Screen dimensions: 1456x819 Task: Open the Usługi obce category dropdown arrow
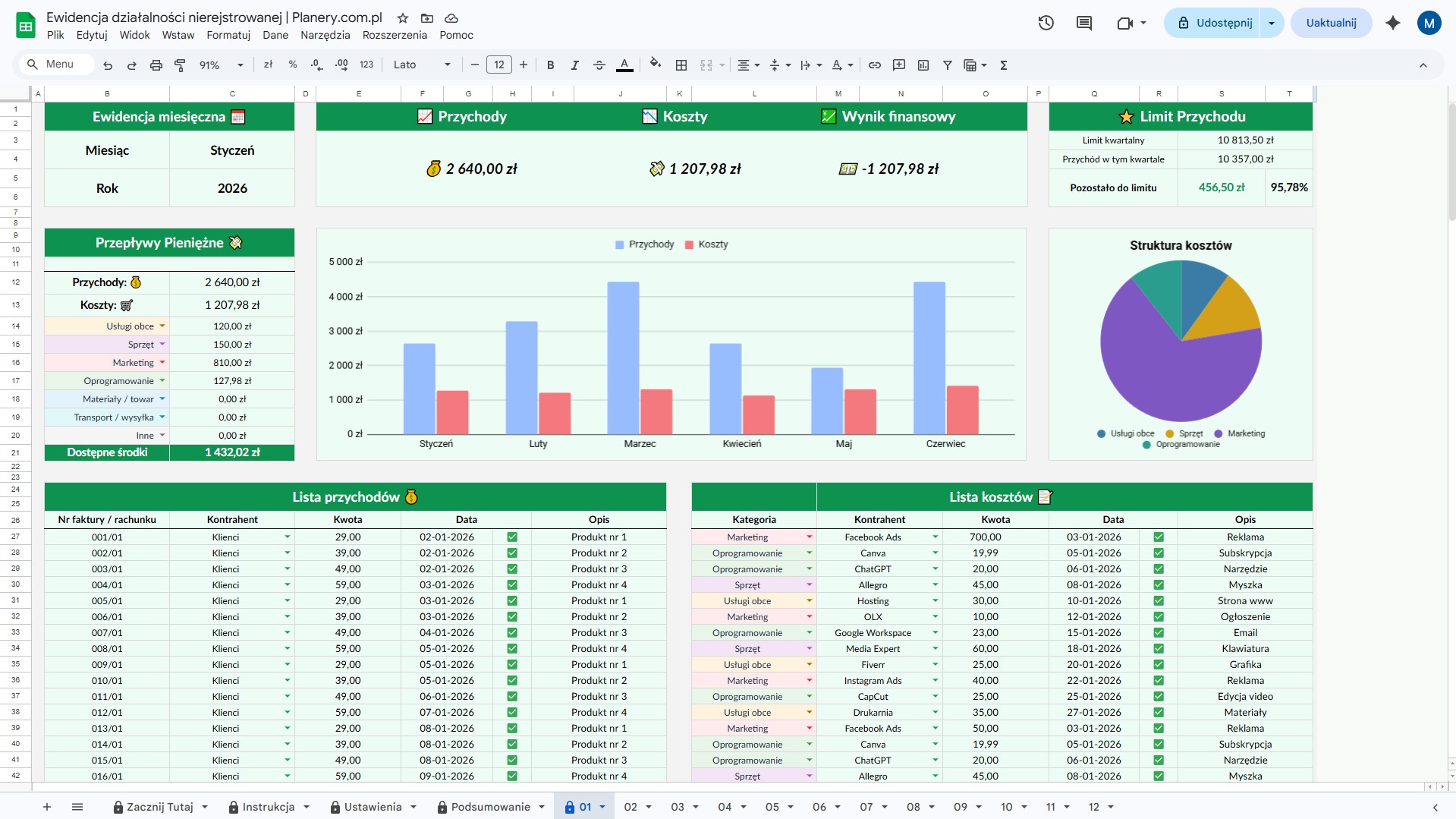(x=162, y=326)
